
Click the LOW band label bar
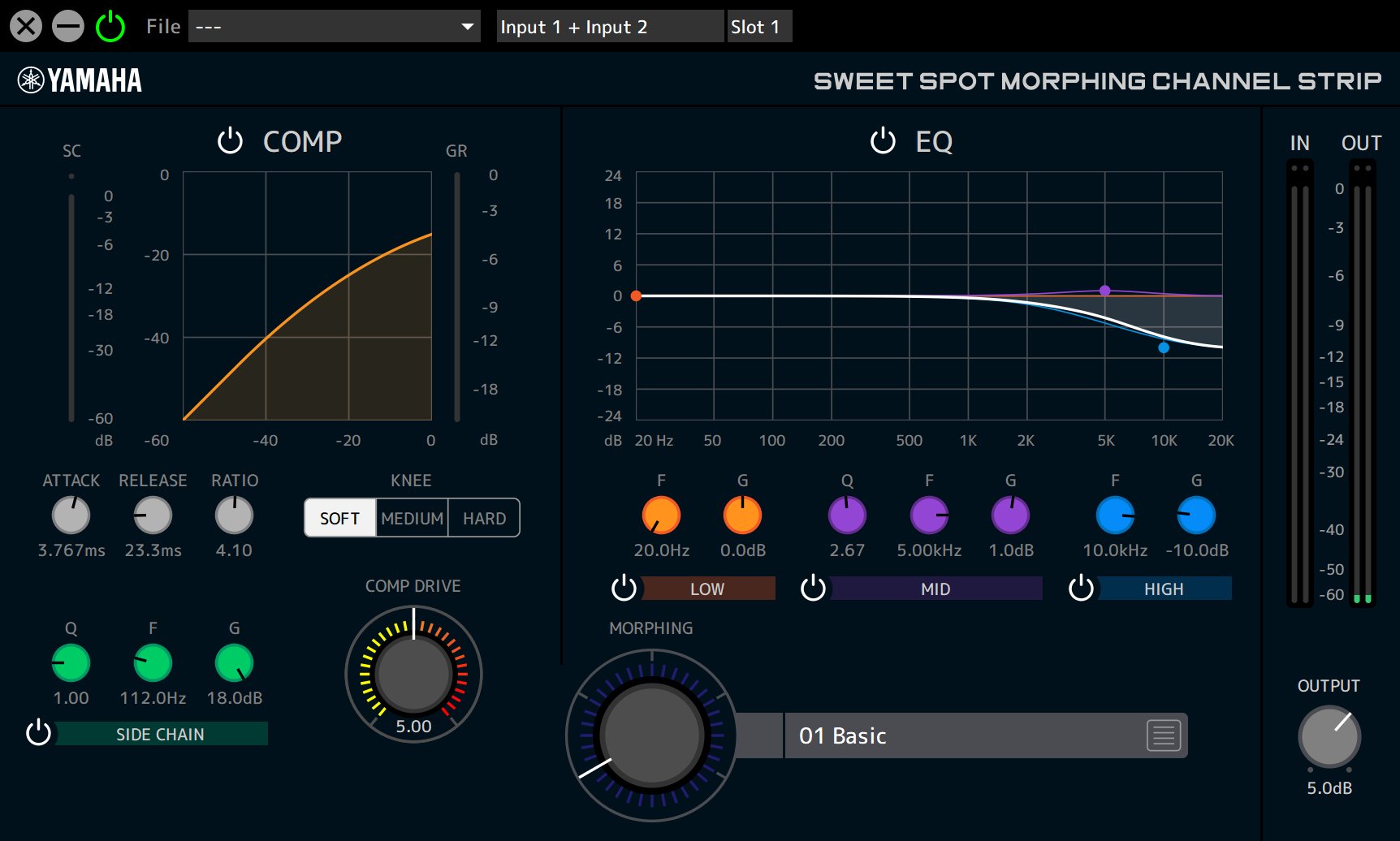click(707, 589)
